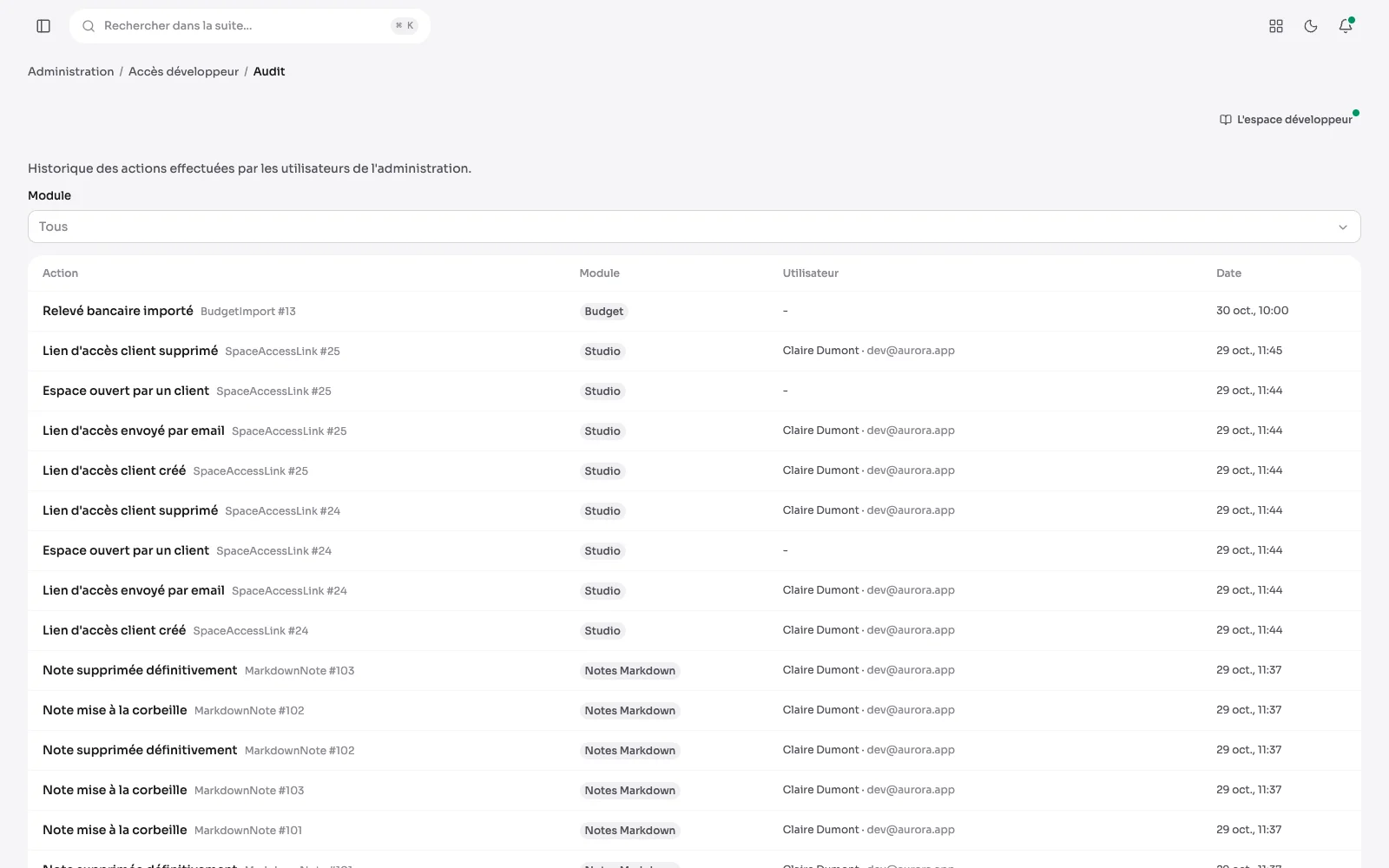Select Notes Markdown badge for MarkdownNote #103 deletion
This screenshot has height=868, width=1389.
coord(629,671)
